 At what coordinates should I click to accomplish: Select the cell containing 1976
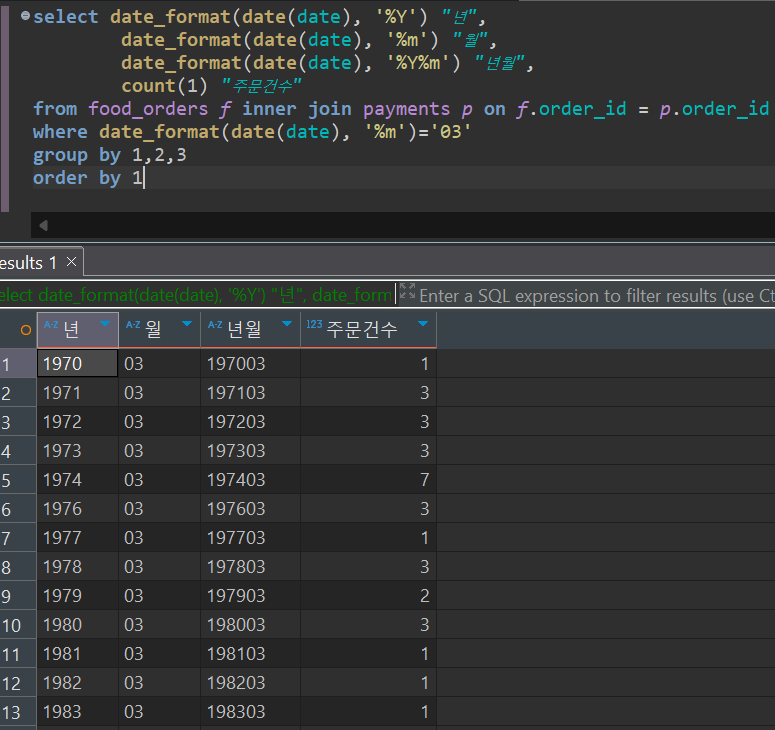(x=78, y=509)
